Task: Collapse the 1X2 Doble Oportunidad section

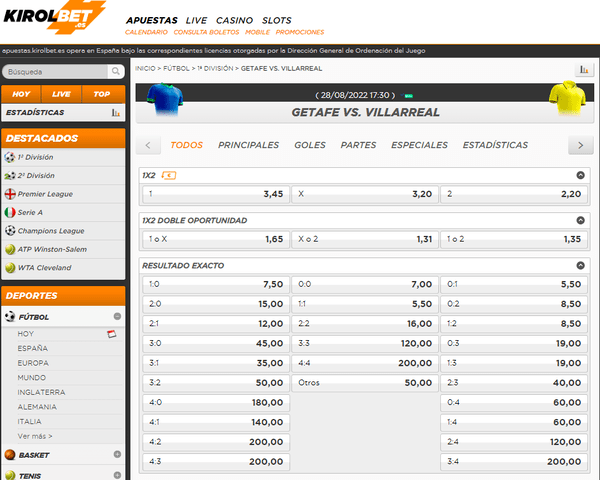Action: tap(580, 220)
